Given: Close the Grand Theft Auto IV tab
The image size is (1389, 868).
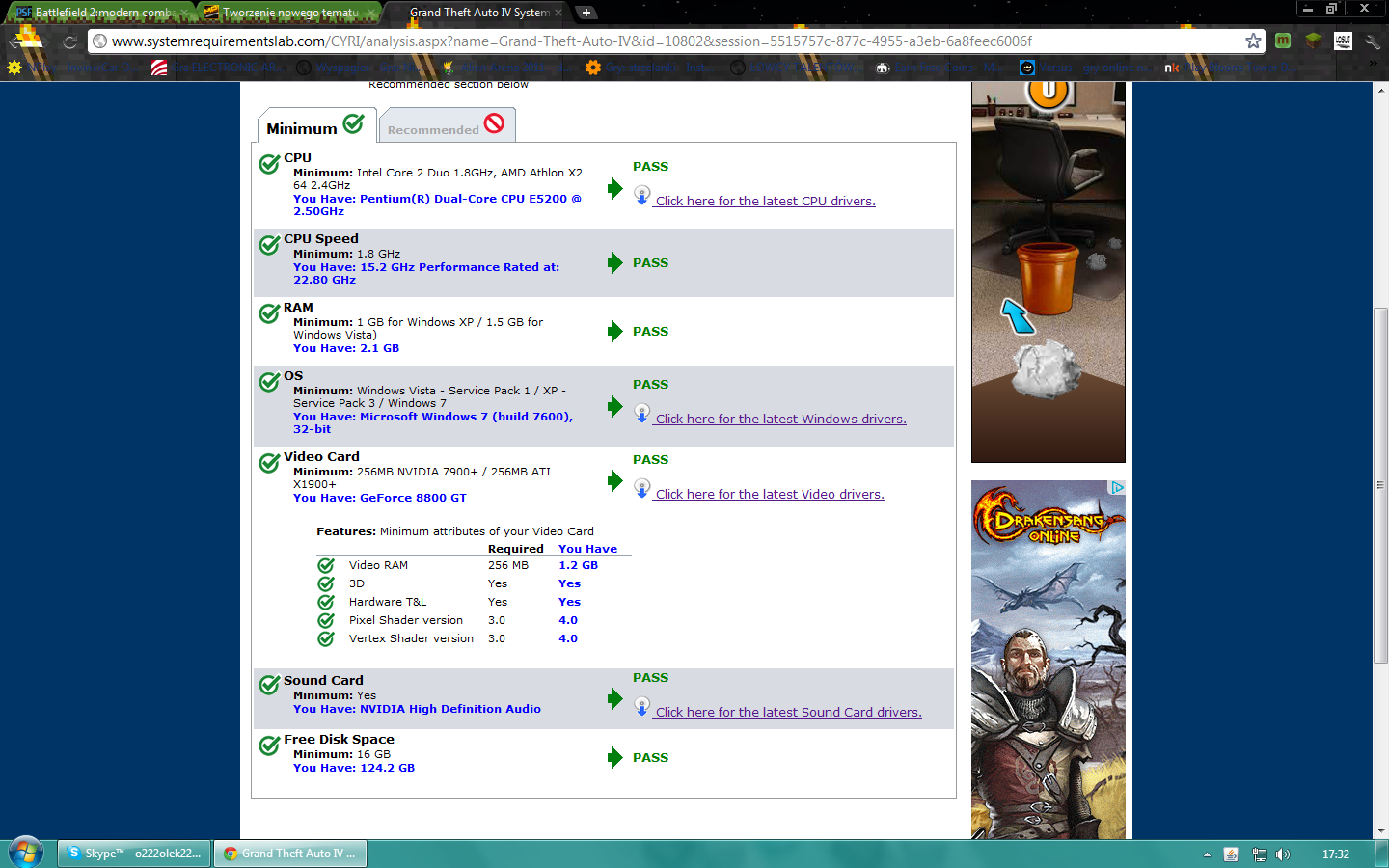Looking at the screenshot, I should (558, 13).
